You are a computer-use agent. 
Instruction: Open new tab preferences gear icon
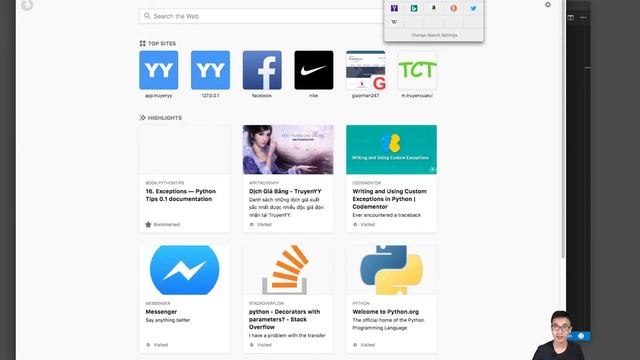[548, 5]
